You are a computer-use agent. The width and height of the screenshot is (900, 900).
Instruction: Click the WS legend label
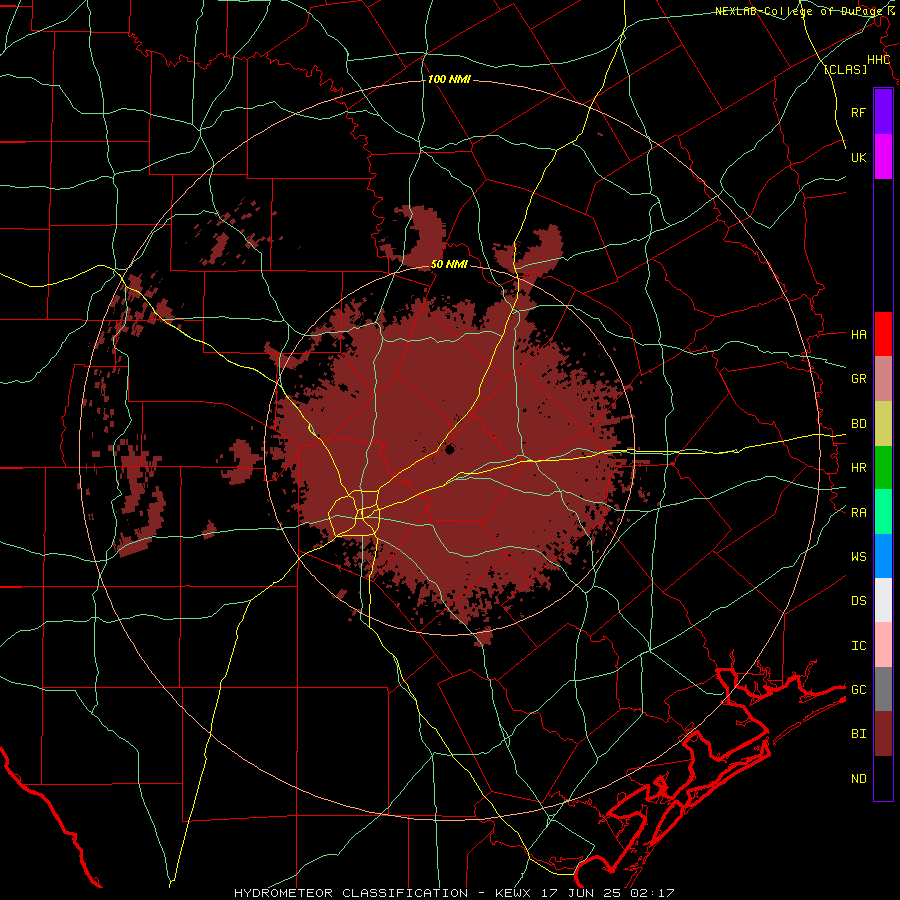click(x=858, y=557)
